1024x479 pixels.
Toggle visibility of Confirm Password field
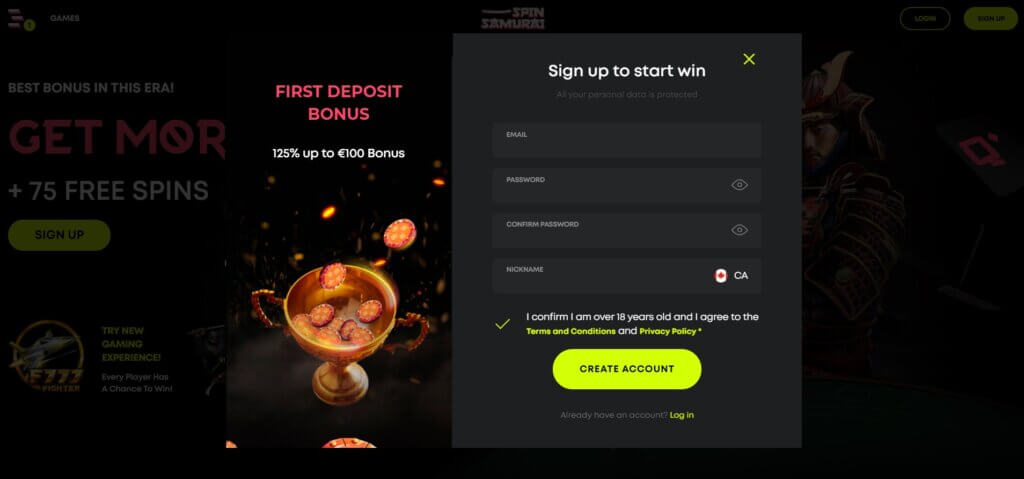(x=739, y=230)
